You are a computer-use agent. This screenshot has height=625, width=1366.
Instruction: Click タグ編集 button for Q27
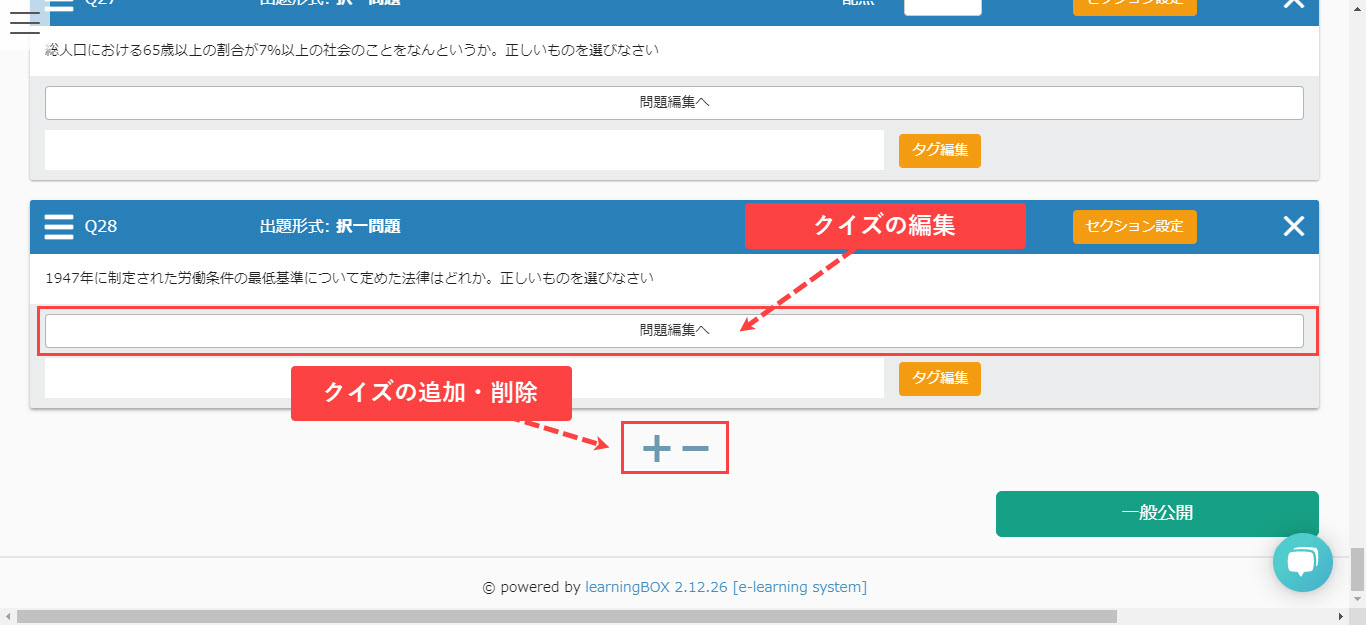(x=939, y=150)
